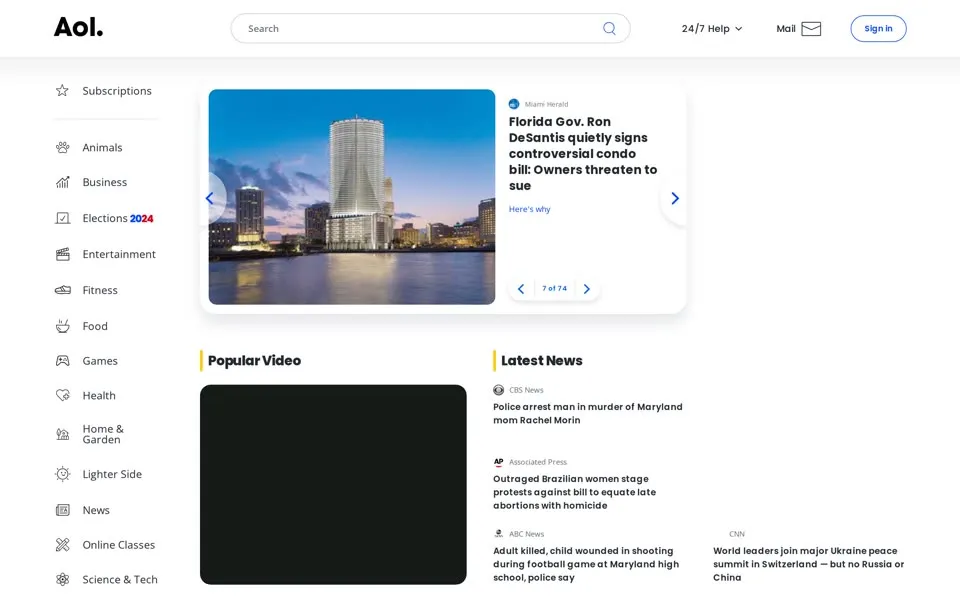Go to previous carousel slide, left edge arrow
The height and width of the screenshot is (600, 960).
click(x=209, y=198)
